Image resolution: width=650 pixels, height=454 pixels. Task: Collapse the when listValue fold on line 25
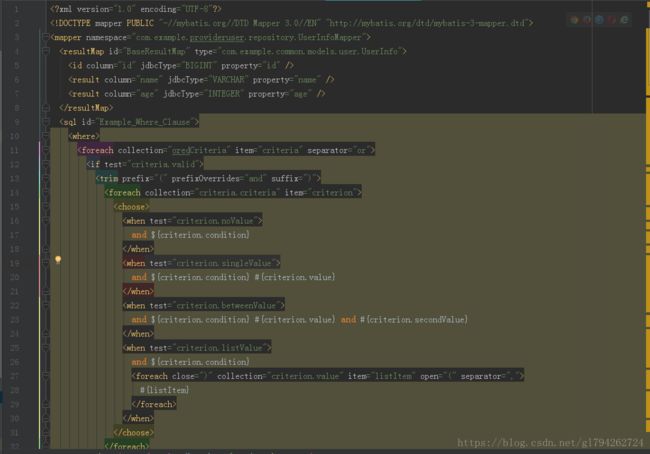click(46, 348)
